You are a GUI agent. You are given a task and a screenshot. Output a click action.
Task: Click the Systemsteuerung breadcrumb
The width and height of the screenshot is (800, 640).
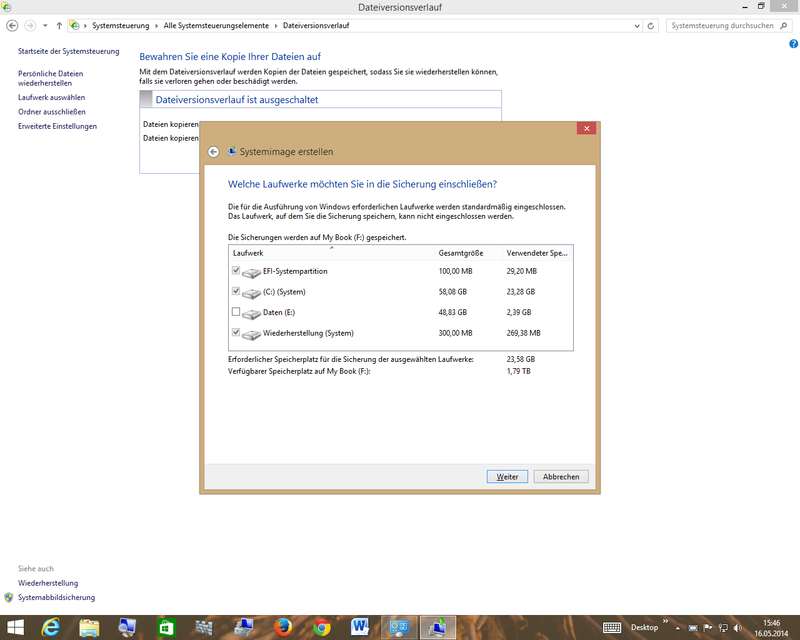(120, 26)
